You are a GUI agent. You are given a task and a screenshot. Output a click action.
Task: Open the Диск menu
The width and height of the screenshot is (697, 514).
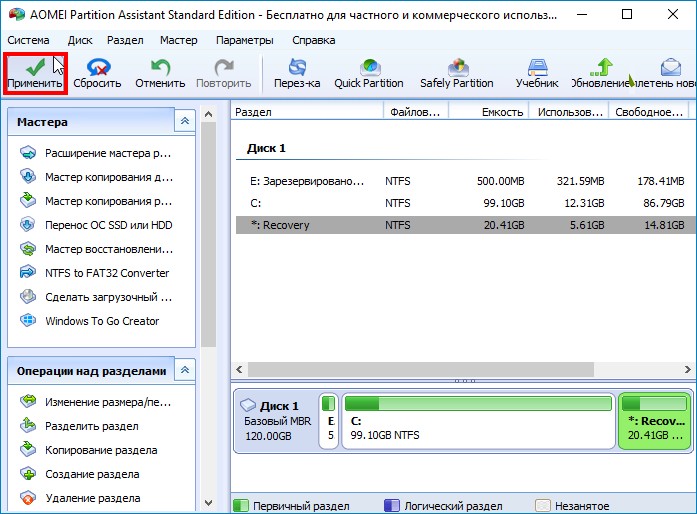pos(80,40)
